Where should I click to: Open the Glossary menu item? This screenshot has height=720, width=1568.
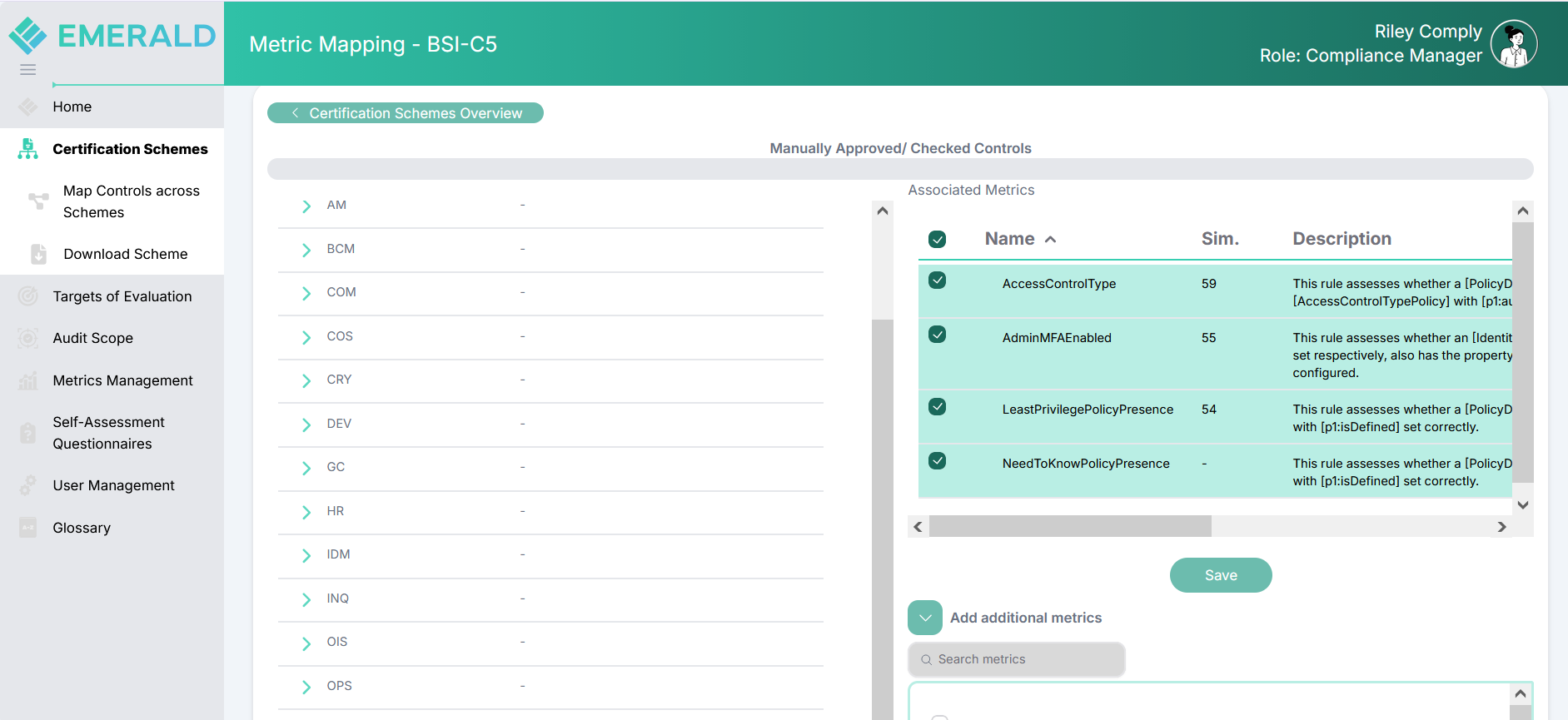82,528
